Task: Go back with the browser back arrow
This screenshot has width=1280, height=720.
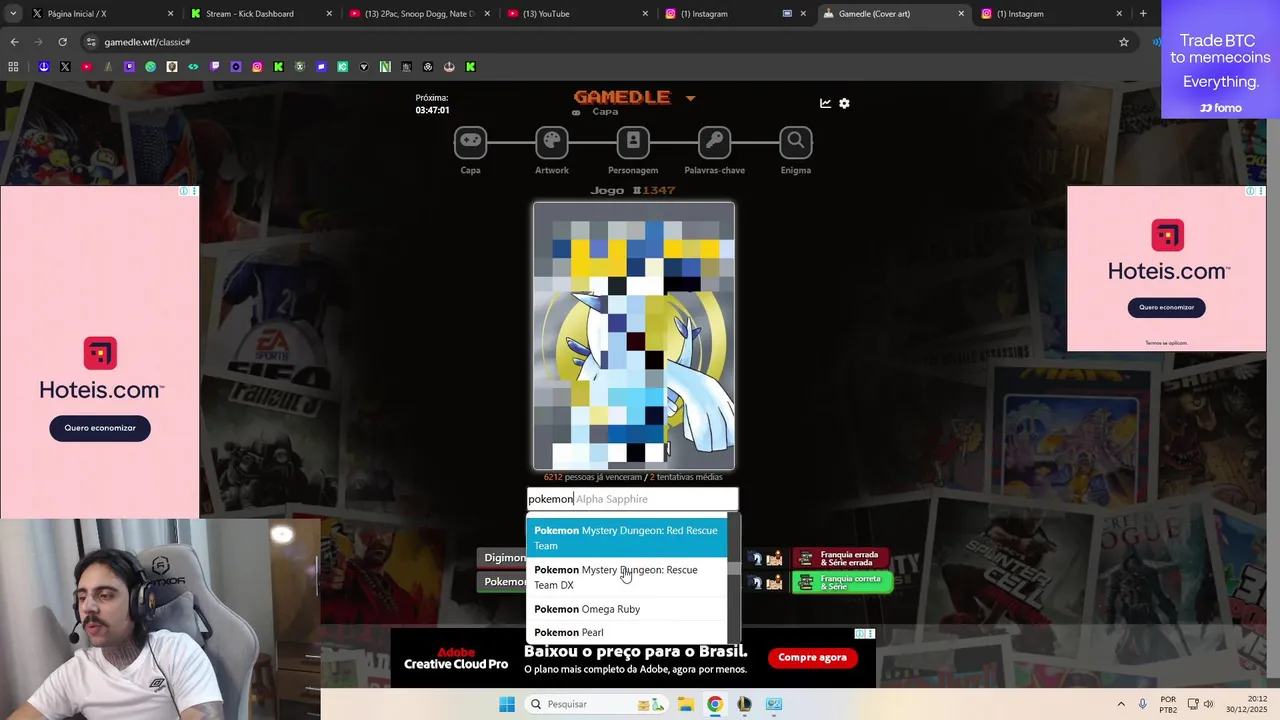Action: tap(14, 42)
